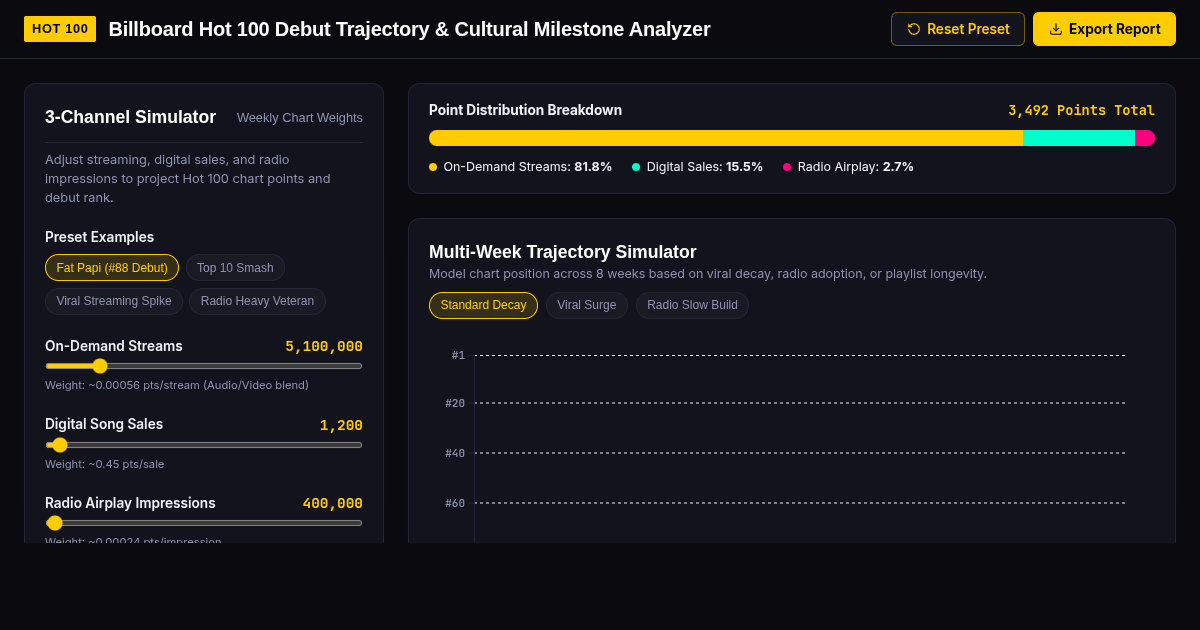The width and height of the screenshot is (1200, 630).
Task: Click the reset arrow icon in Reset Preset
Action: 914,29
